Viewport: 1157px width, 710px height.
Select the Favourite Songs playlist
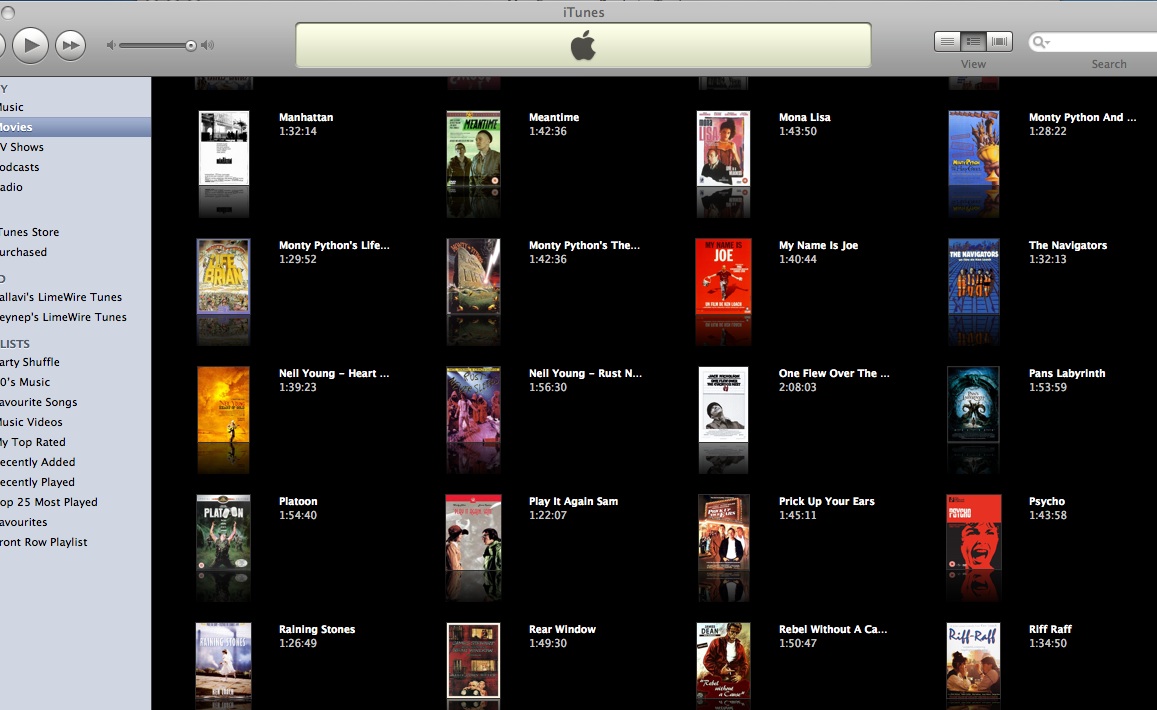click(75, 401)
